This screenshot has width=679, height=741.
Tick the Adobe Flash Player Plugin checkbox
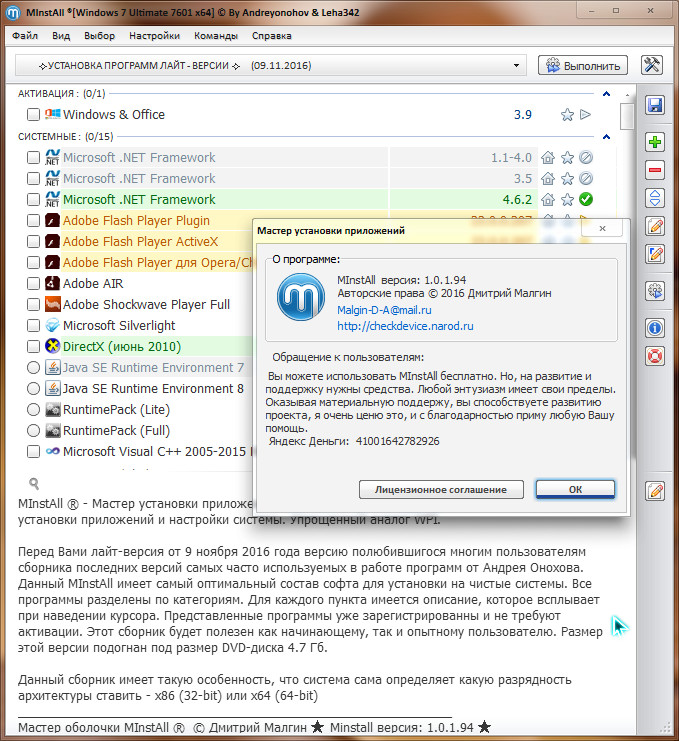(x=33, y=220)
